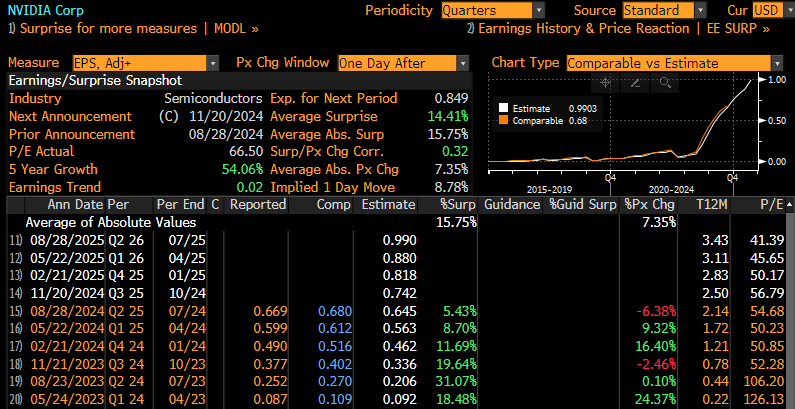Image resolution: width=795 pixels, height=409 pixels.
Task: Select row 14 dated 11/20/2024
Action: coord(397,293)
